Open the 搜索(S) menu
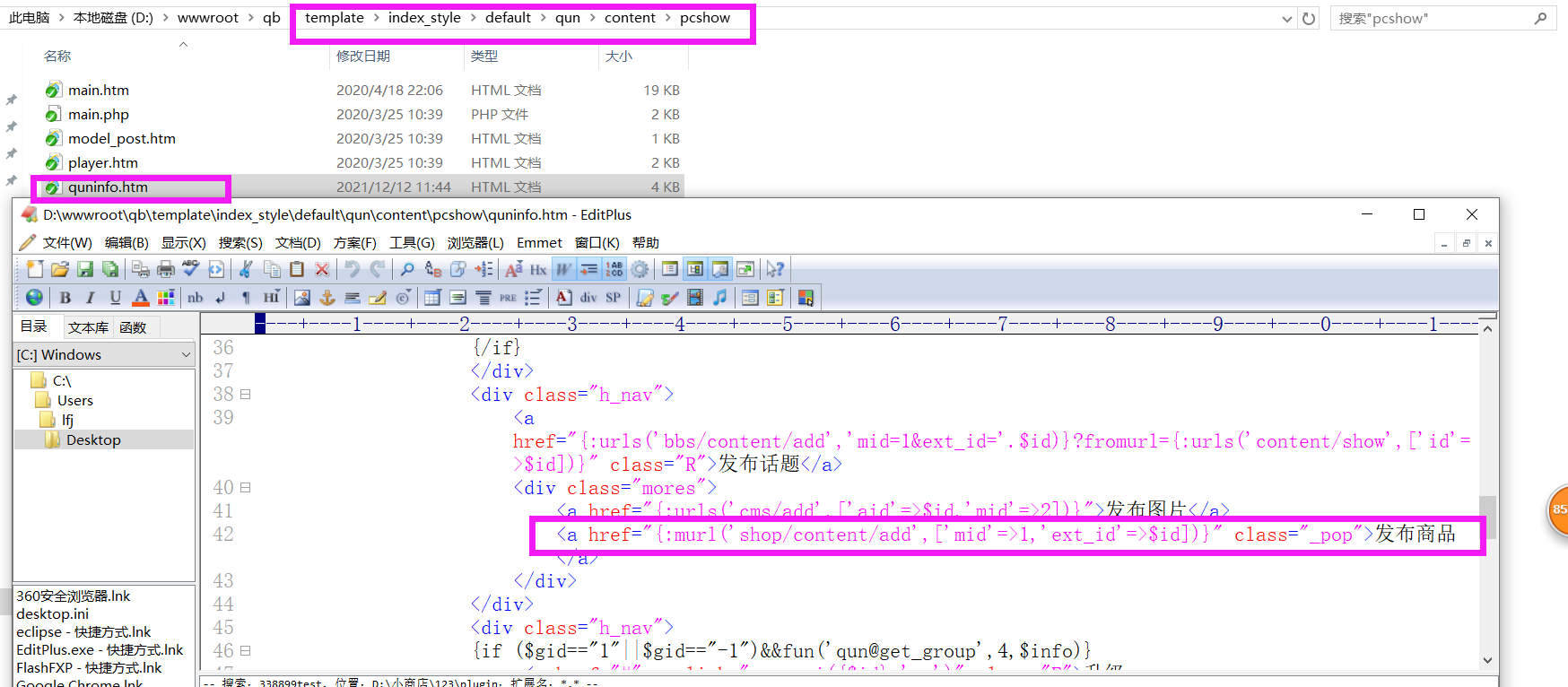The height and width of the screenshot is (687, 1568). tap(240, 243)
